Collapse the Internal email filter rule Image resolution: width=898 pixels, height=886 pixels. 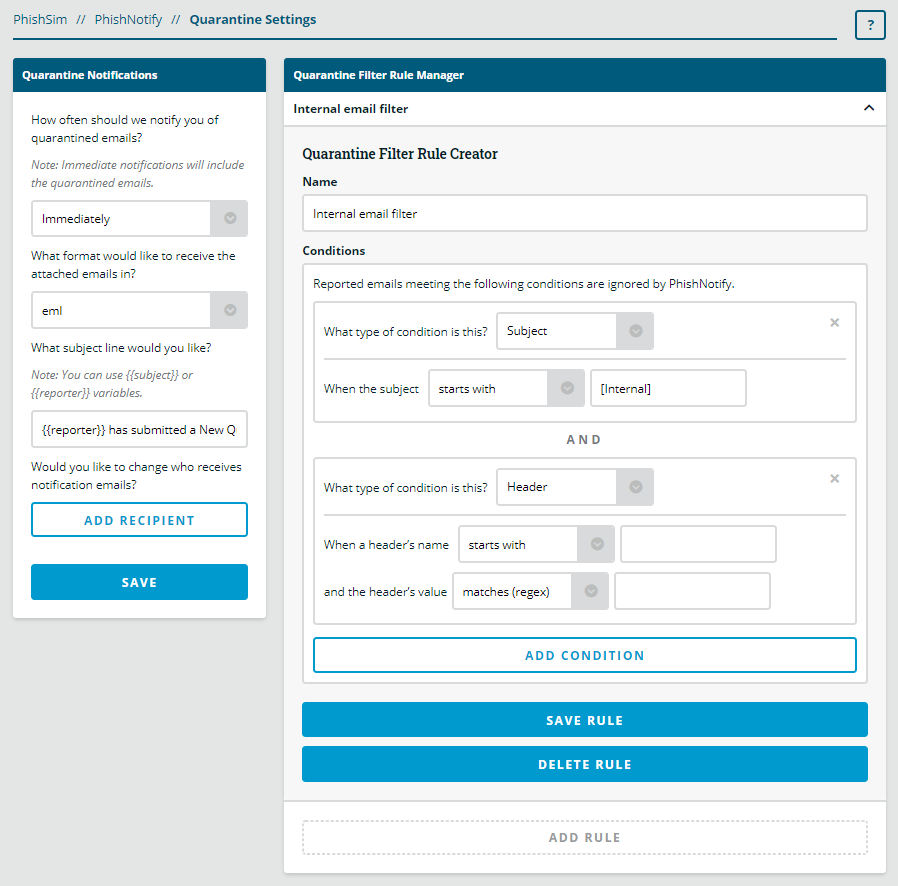click(868, 109)
